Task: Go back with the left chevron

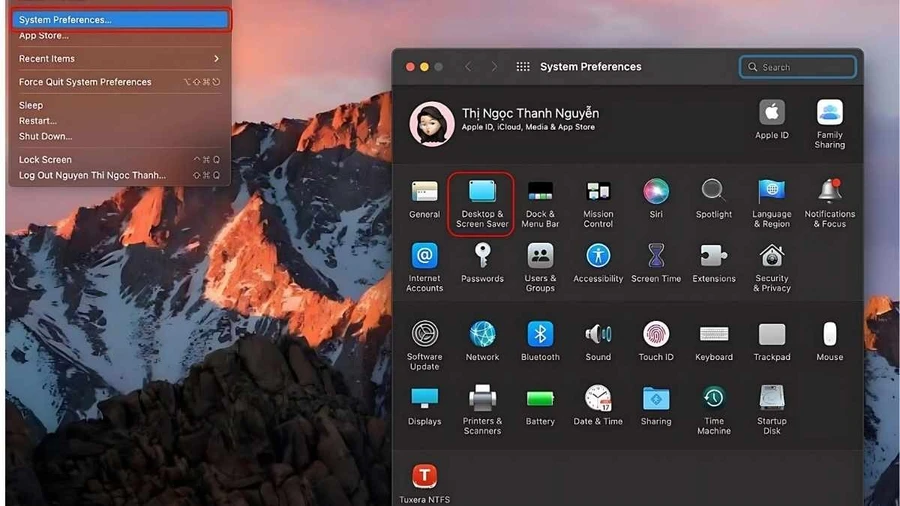Action: (x=468, y=67)
